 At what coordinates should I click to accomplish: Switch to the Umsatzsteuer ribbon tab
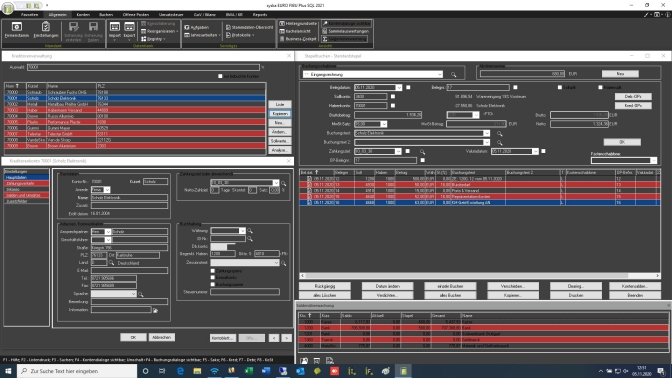171,15
